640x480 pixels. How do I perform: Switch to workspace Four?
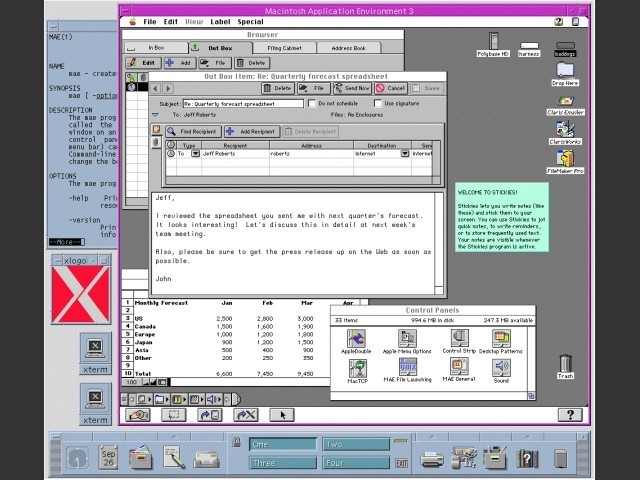click(x=356, y=463)
